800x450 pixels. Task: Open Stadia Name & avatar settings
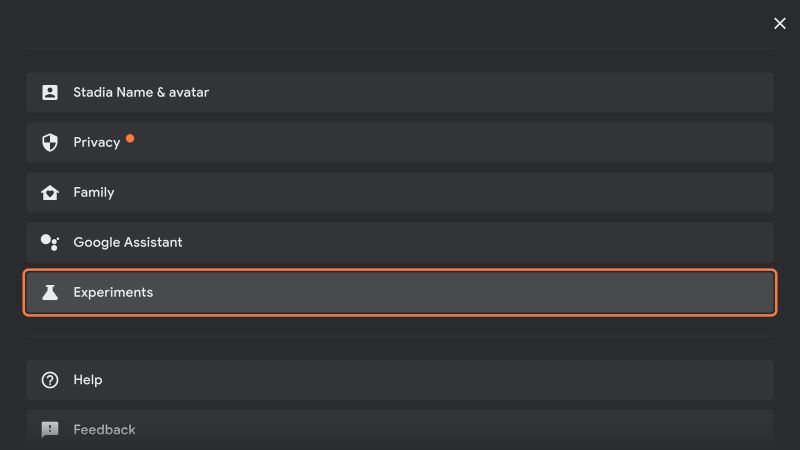(400, 92)
